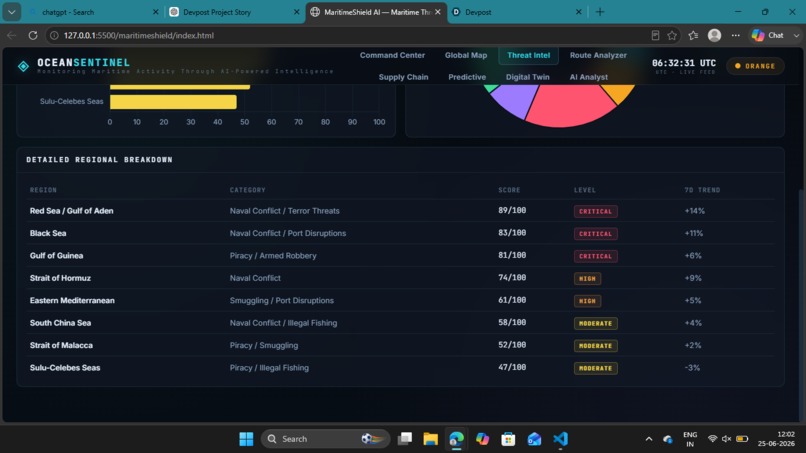This screenshot has height=453, width=806.
Task: Open the taskbar clock and date
Action: (x=776, y=439)
